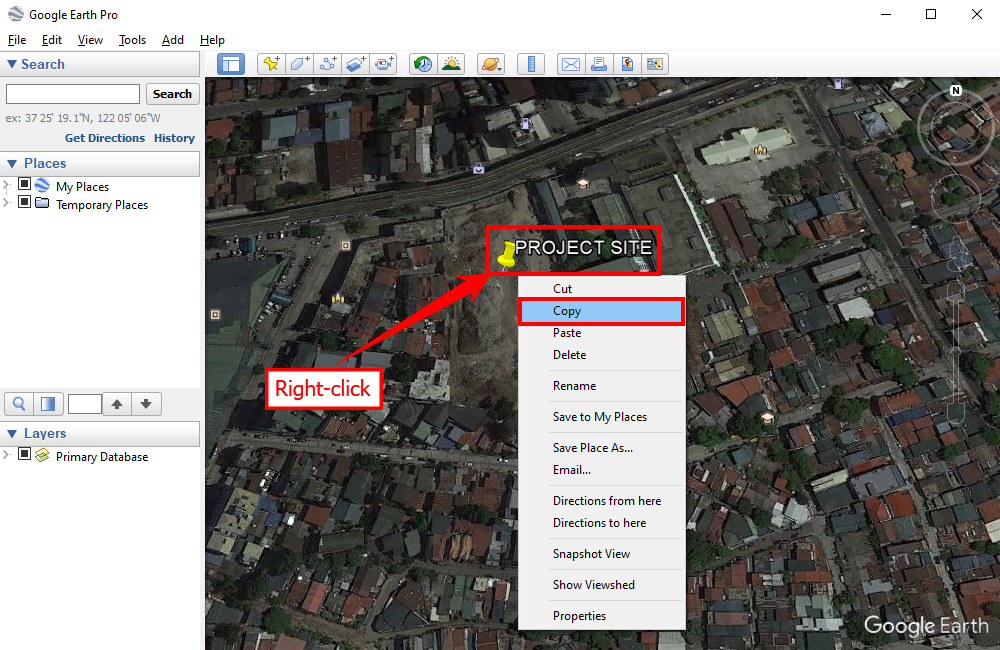
Task: Click the zoom slider handle on the map
Action: [955, 351]
